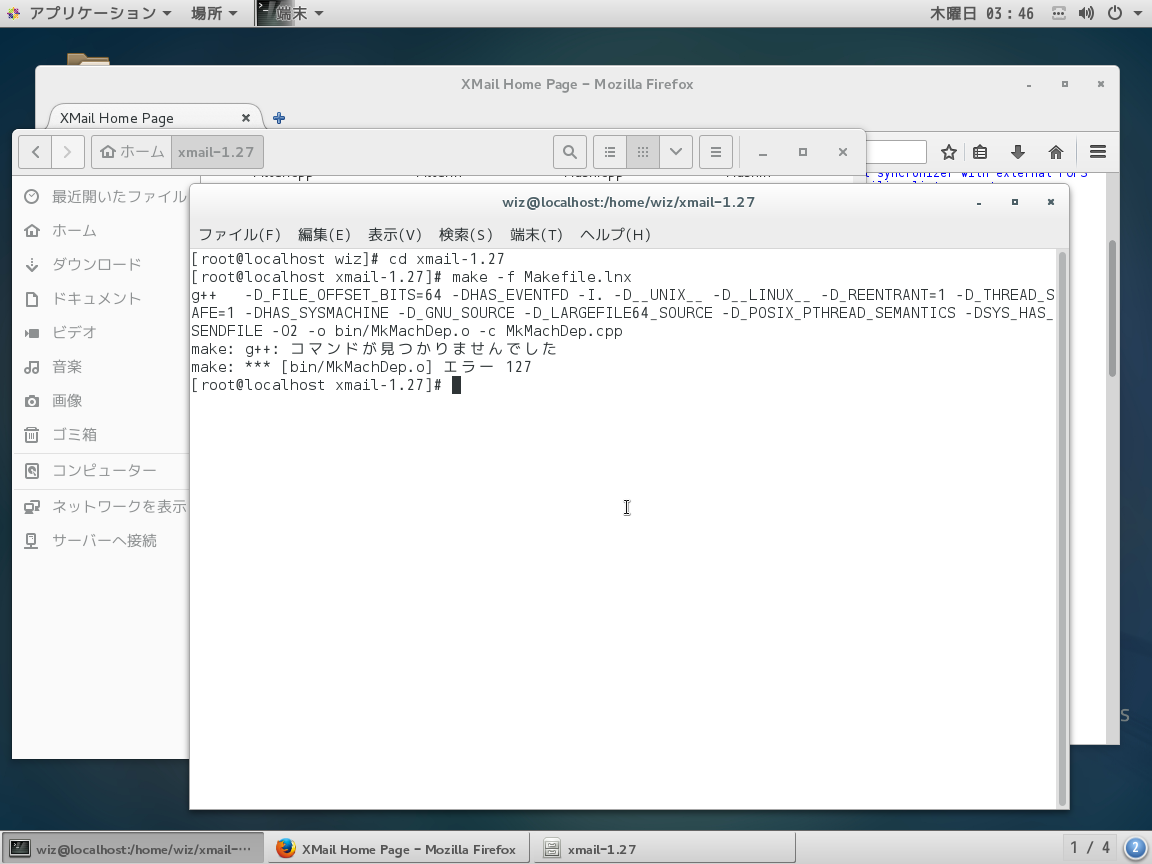
Task: Show Firefox bookmarks list
Action: click(980, 152)
